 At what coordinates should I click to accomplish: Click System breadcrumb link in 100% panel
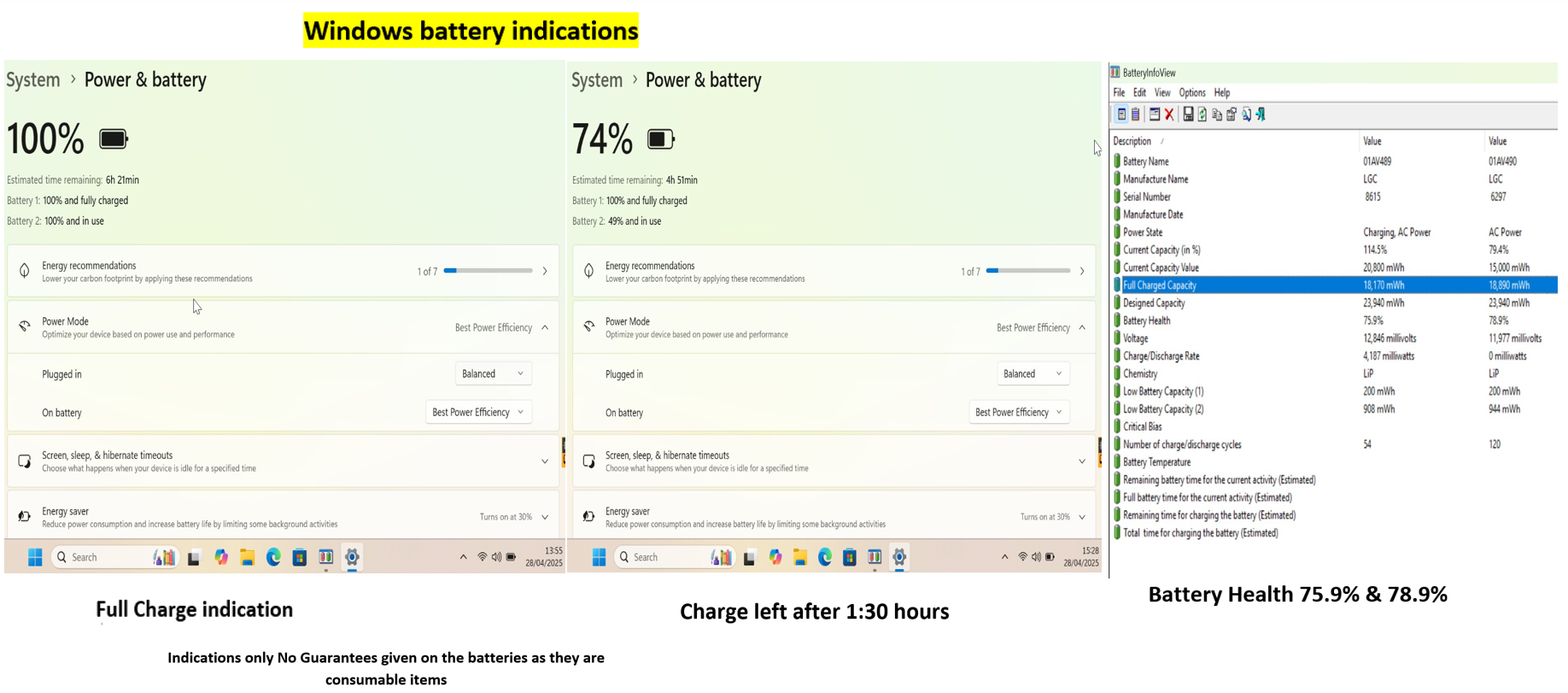[x=33, y=79]
